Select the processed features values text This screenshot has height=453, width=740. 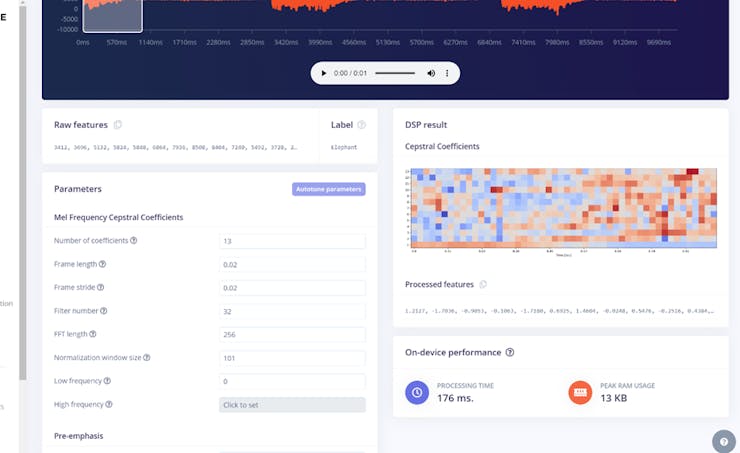point(560,311)
